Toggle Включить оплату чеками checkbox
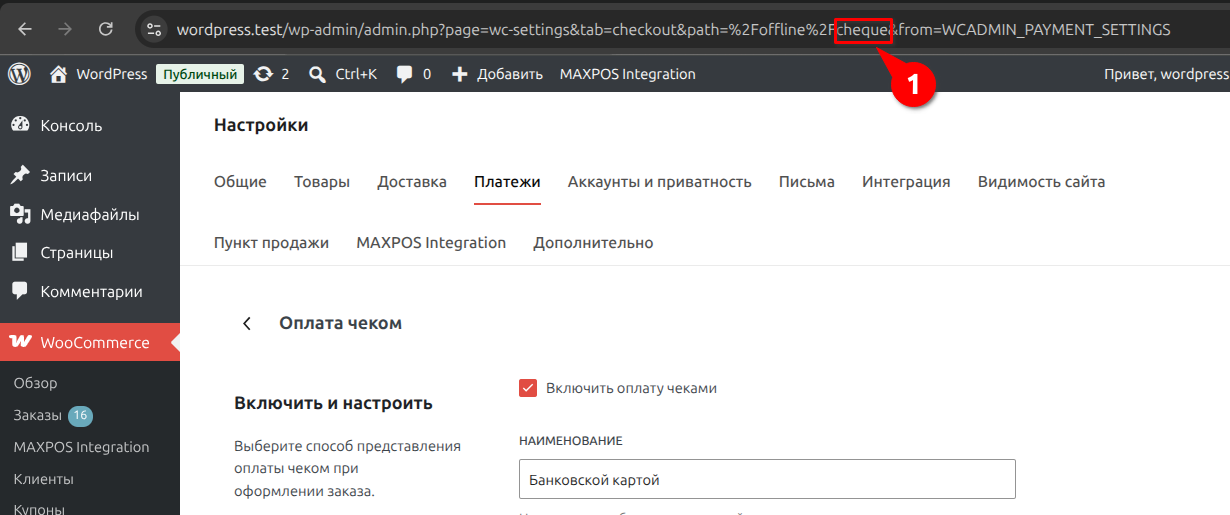 point(528,388)
